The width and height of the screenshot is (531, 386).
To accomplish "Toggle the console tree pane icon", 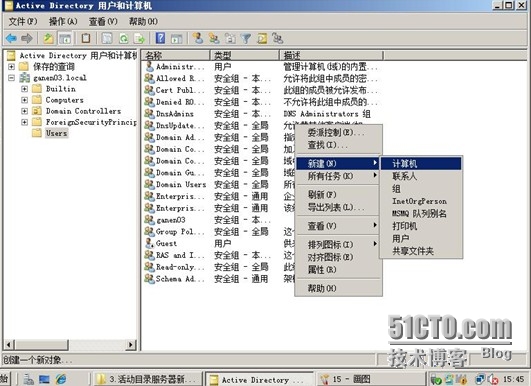I will pos(65,39).
